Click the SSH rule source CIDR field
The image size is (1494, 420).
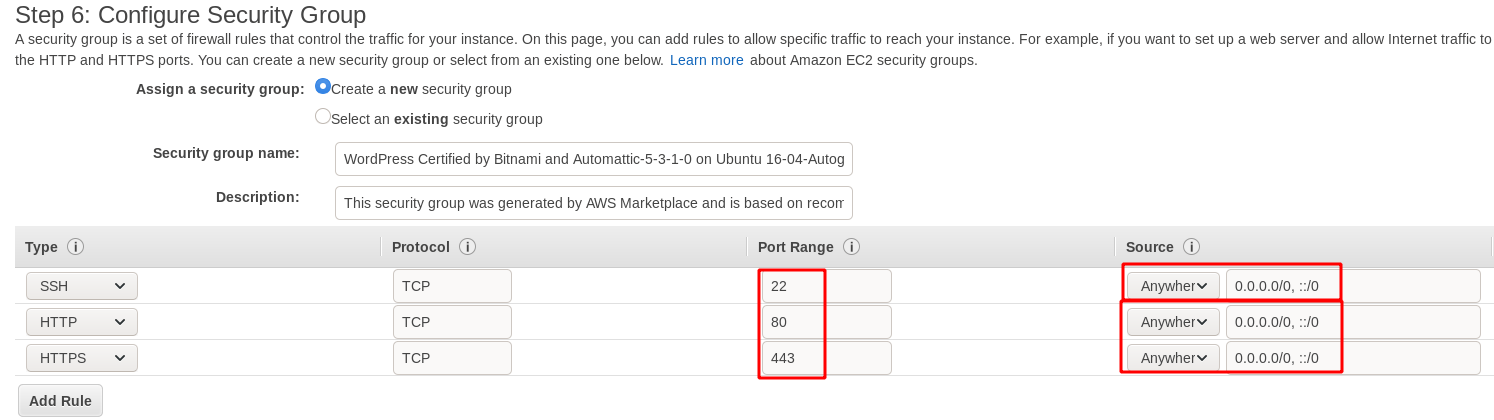(x=1353, y=286)
